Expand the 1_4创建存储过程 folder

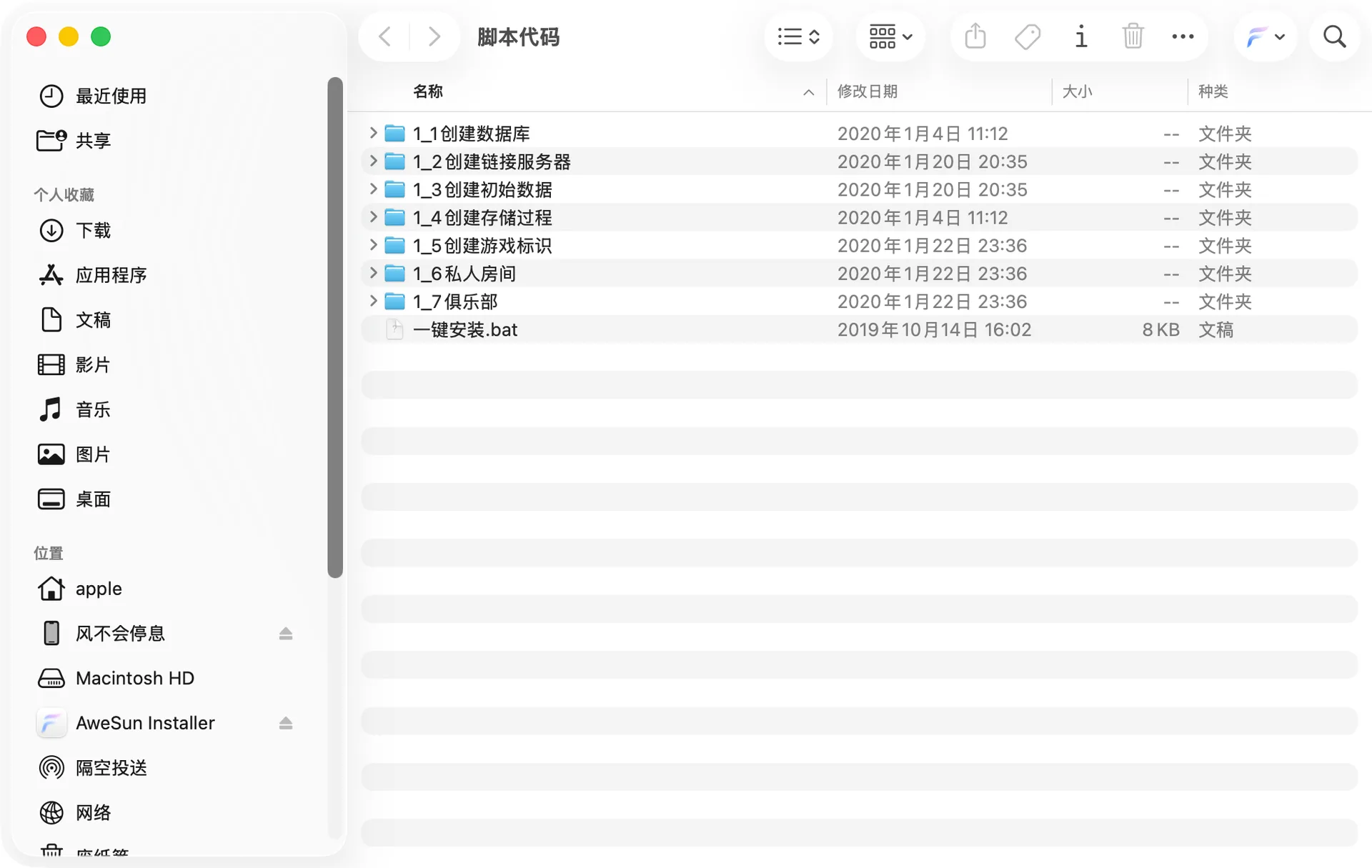pyautogui.click(x=372, y=216)
